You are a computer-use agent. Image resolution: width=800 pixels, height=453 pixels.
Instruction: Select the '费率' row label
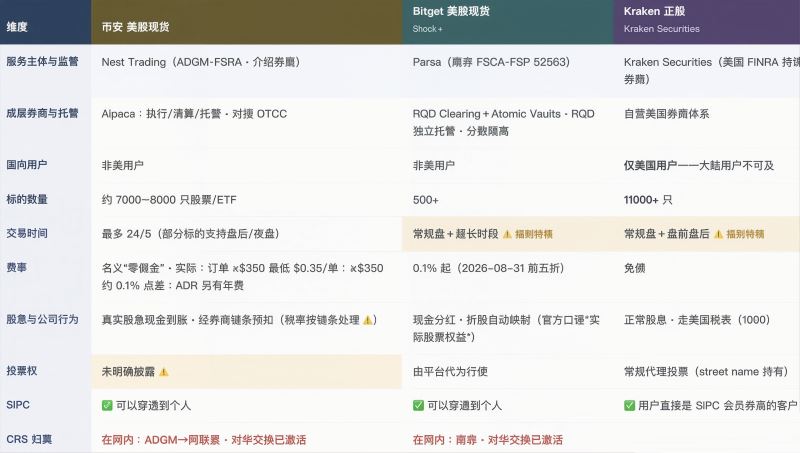[x=16, y=267]
